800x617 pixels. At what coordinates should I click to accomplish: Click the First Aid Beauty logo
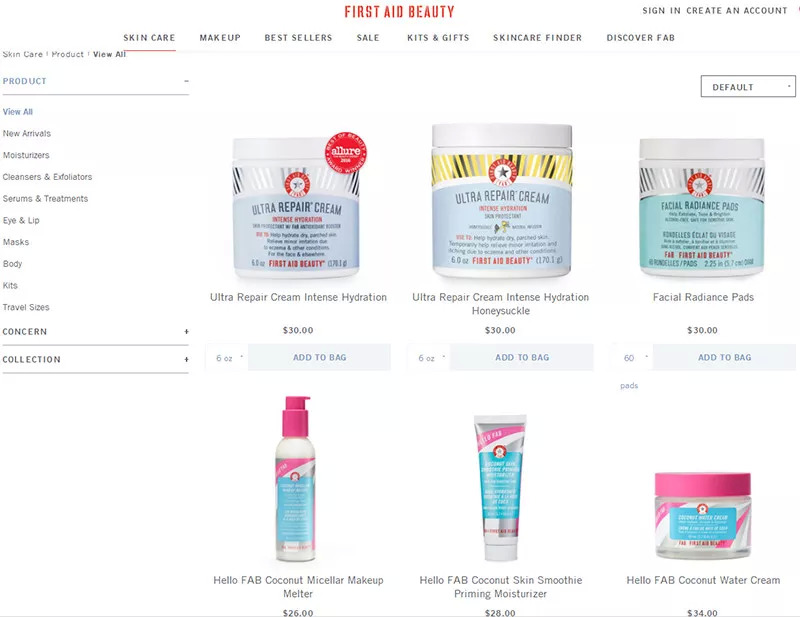(x=399, y=11)
